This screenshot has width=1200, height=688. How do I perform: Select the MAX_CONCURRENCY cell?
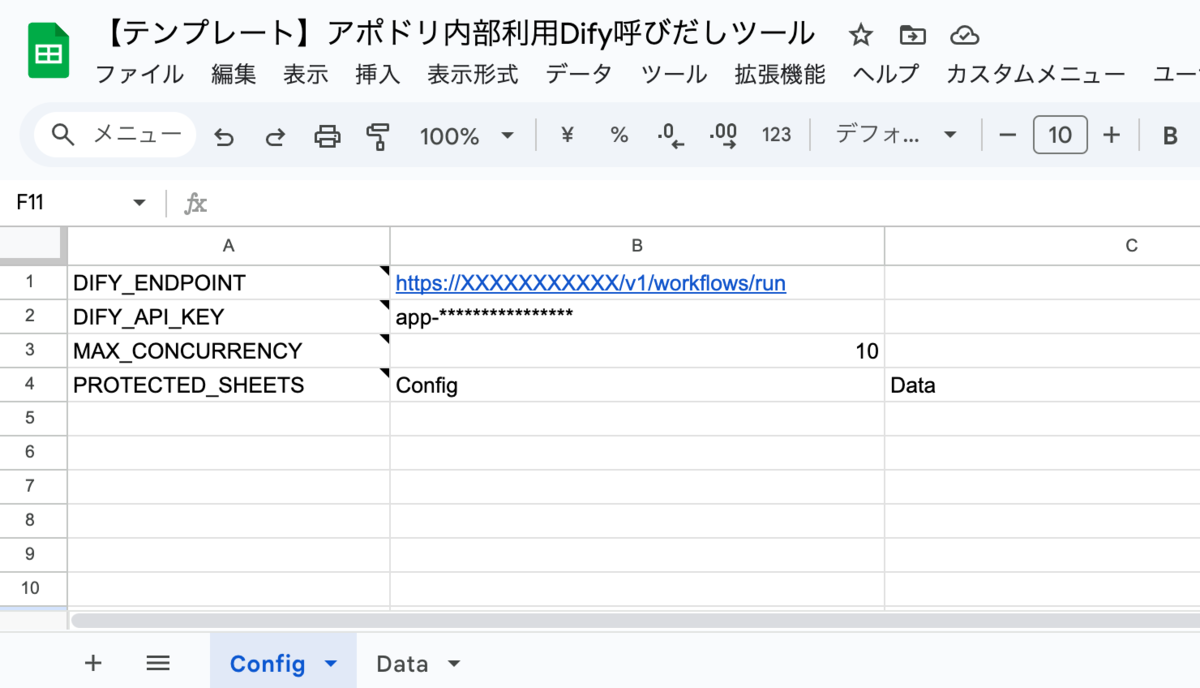tap(229, 351)
